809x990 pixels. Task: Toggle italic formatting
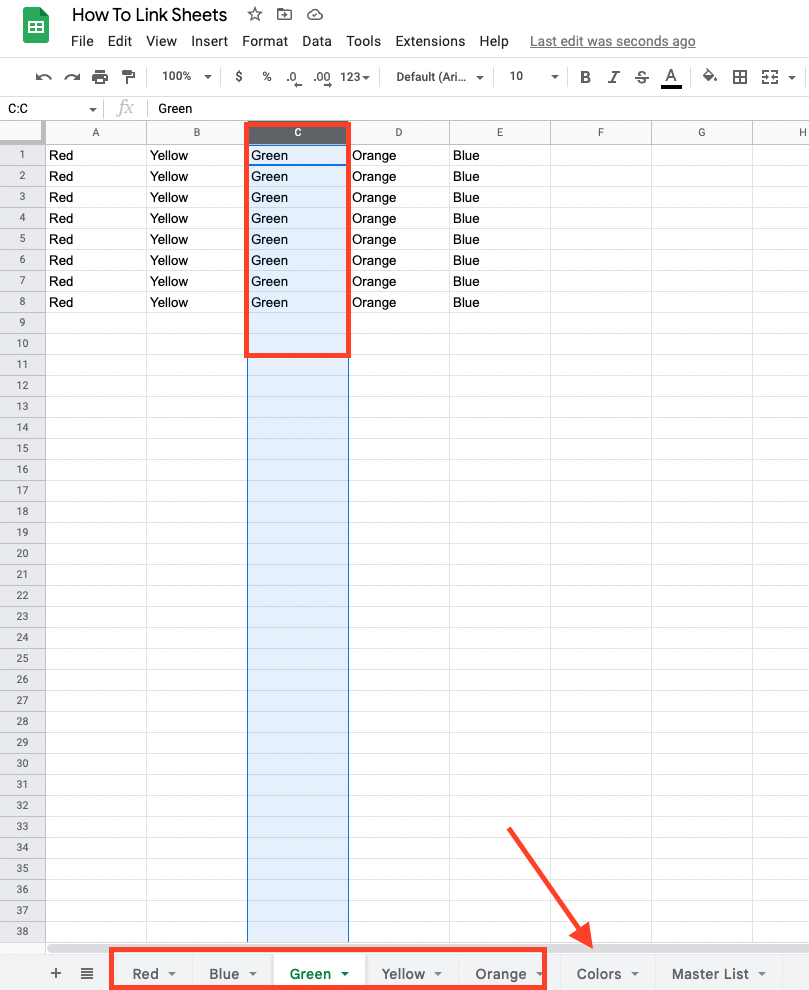[x=613, y=76]
